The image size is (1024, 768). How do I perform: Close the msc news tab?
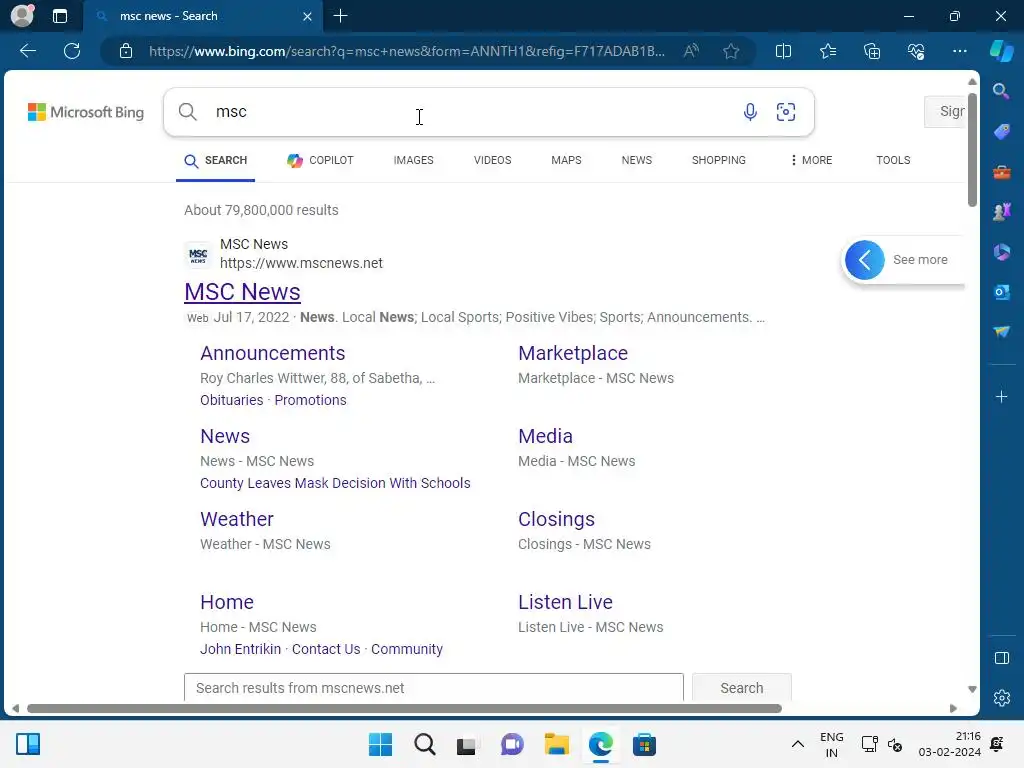[x=307, y=16]
